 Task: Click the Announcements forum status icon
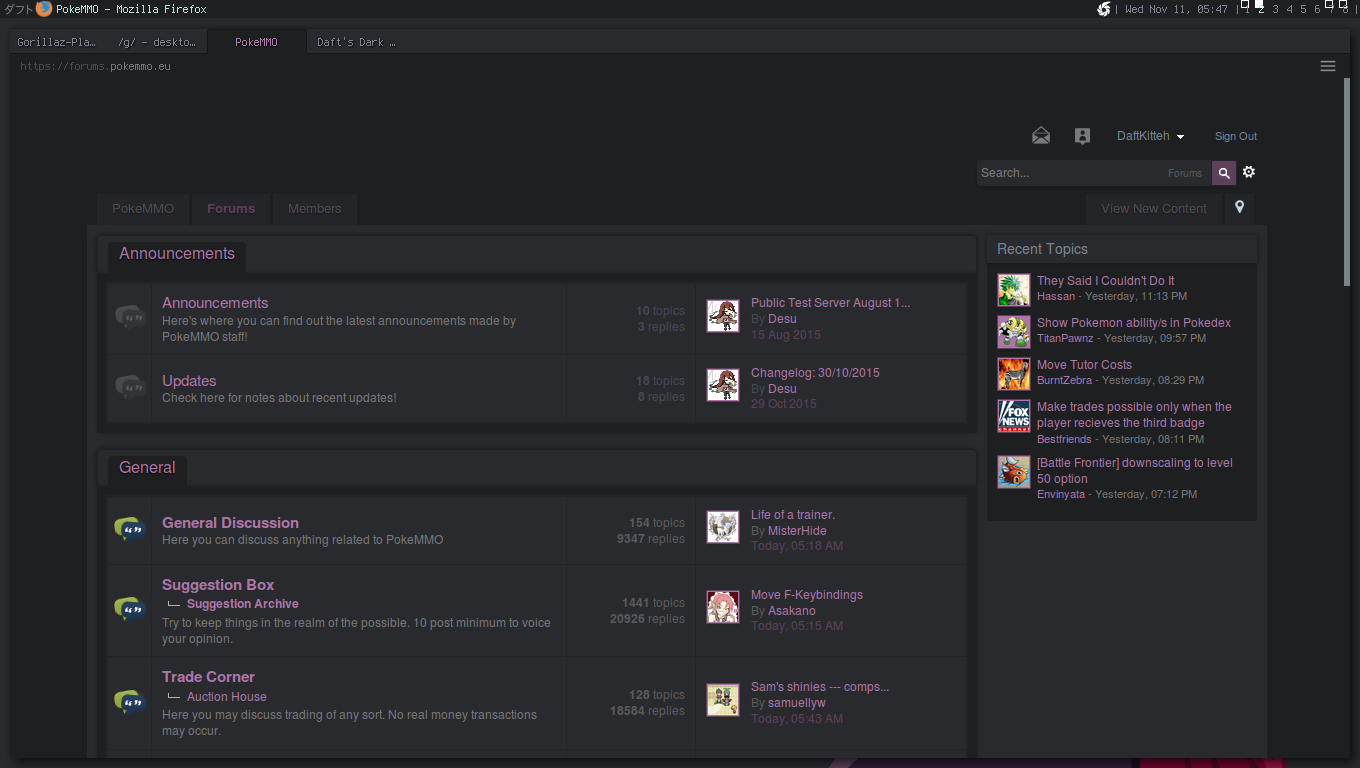[129, 318]
